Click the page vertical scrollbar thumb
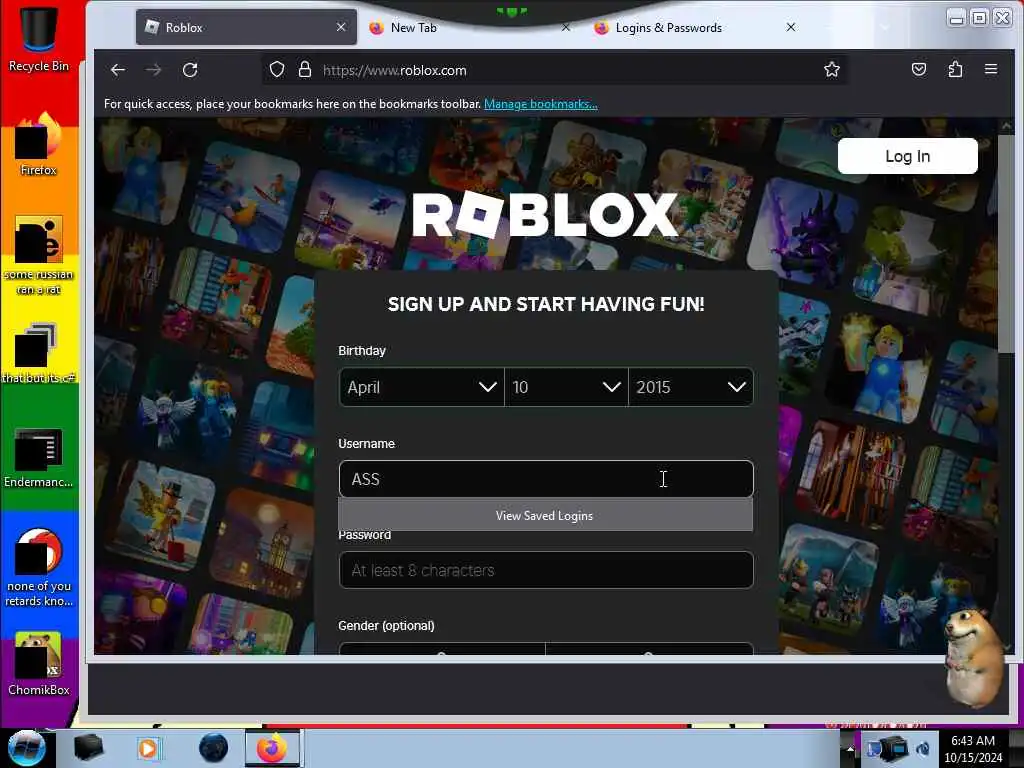This screenshot has width=1024, height=768. tap(1006, 243)
